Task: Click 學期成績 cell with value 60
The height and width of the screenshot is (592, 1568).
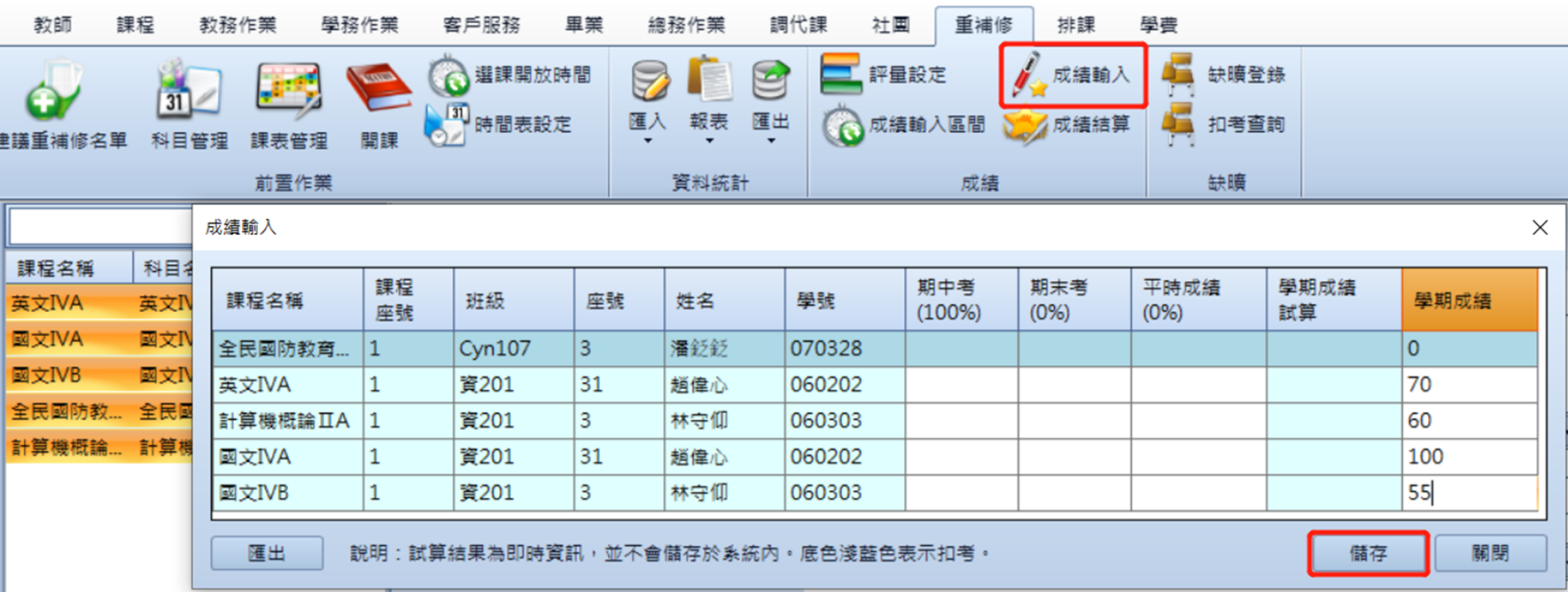Action: coord(1470,420)
